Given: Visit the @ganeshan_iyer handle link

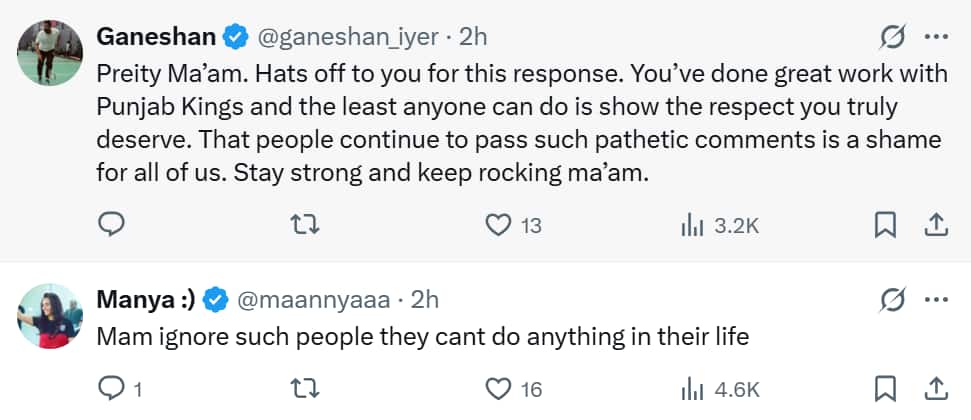Looking at the screenshot, I should pos(348,37).
